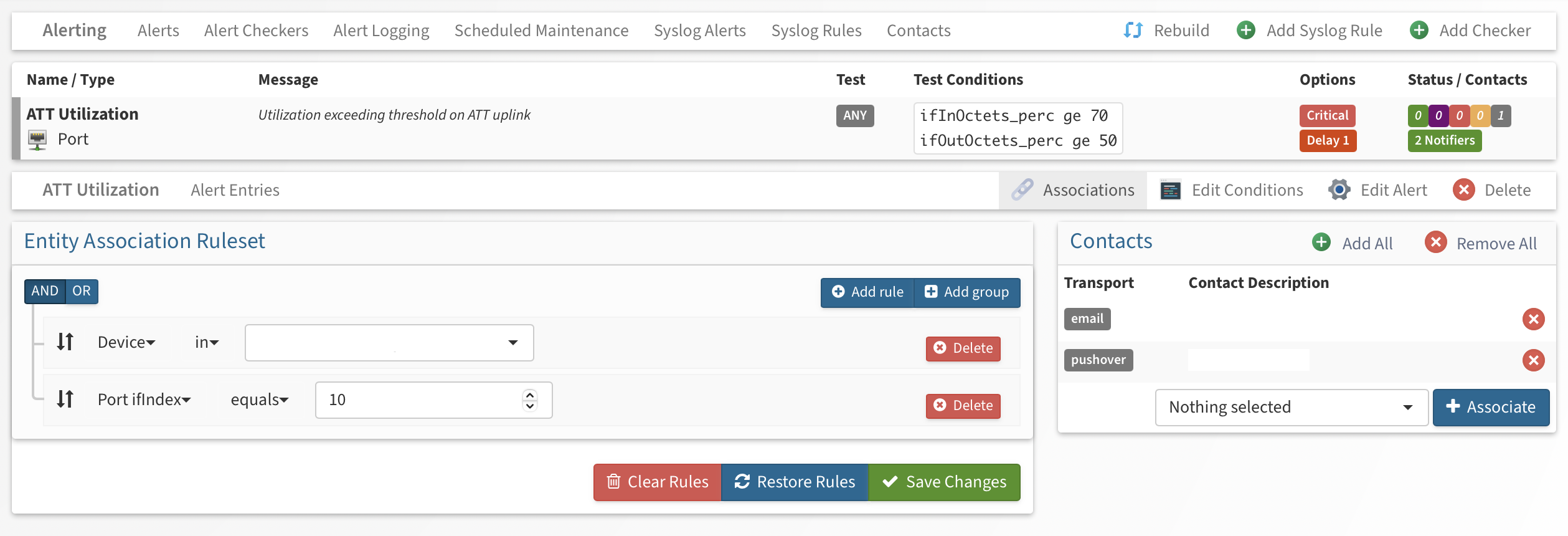The image size is (1568, 536).
Task: Click the Critical severity badge
Action: pos(1327,115)
